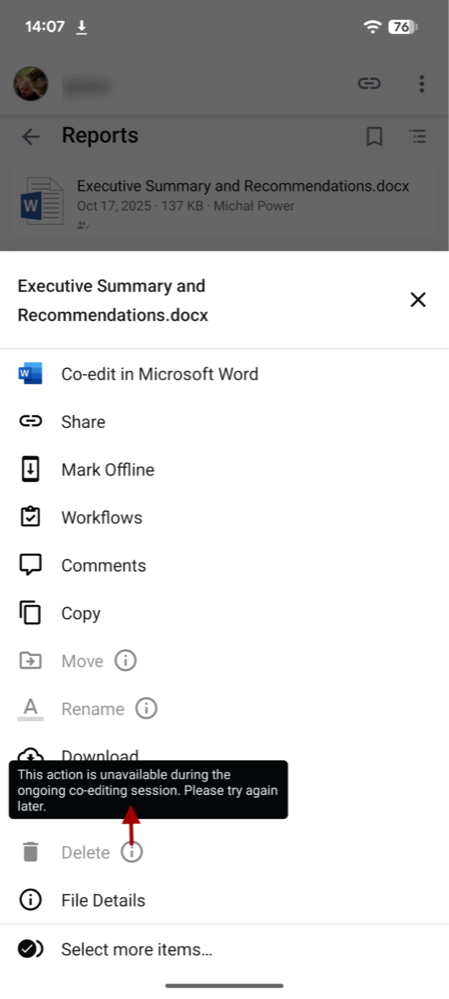Screen dimensions: 449x999
Task: Tap the greyed-out Delete label
Action: point(85,852)
